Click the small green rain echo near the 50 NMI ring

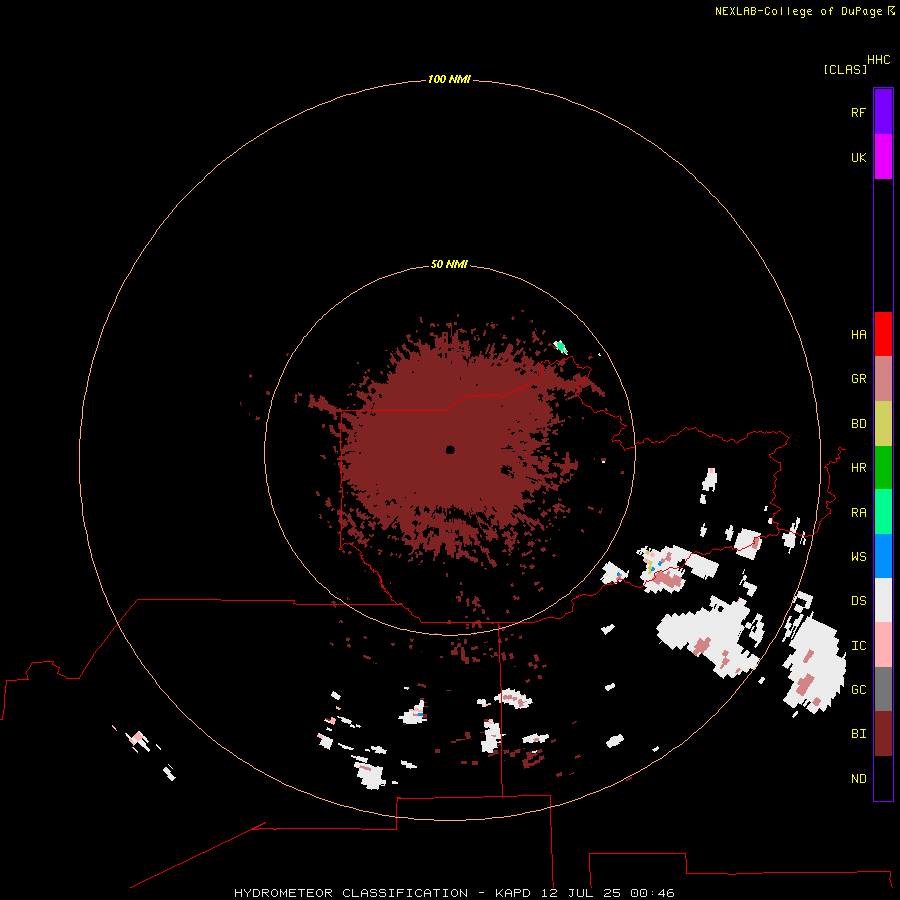point(560,347)
